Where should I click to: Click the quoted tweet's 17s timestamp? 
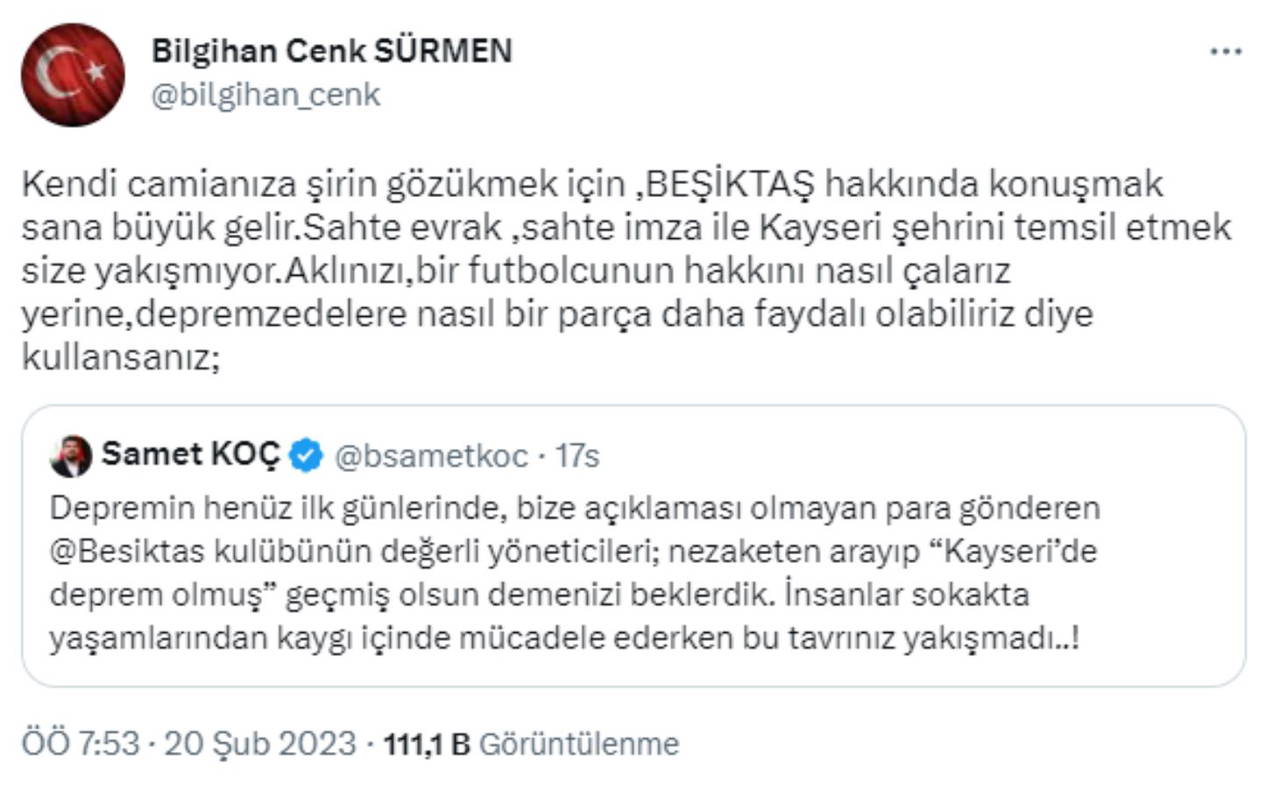point(578,457)
